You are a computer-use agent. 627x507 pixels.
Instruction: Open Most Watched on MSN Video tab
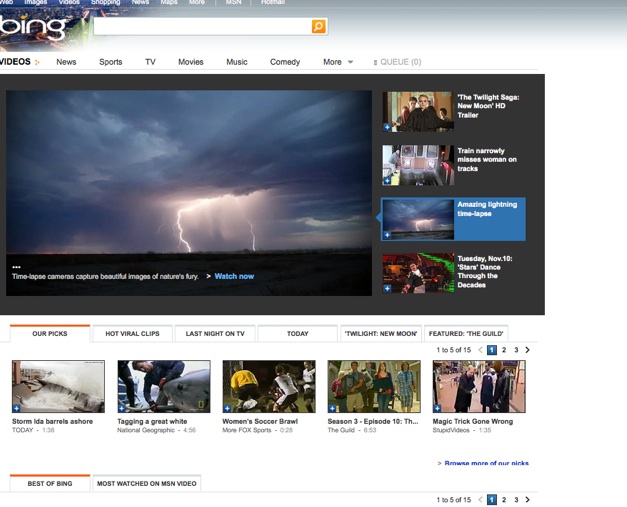(x=147, y=484)
